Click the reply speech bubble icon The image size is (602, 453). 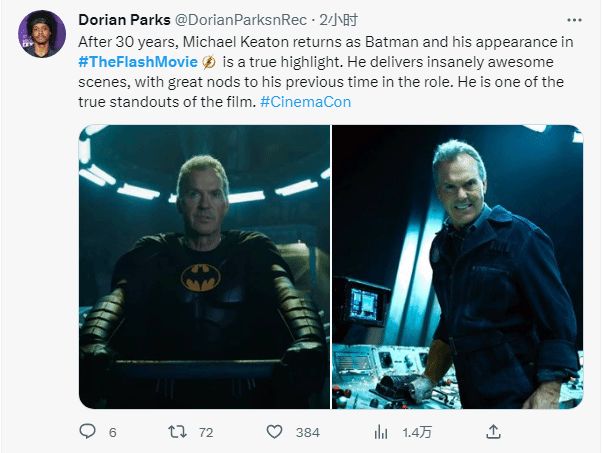(x=88, y=432)
